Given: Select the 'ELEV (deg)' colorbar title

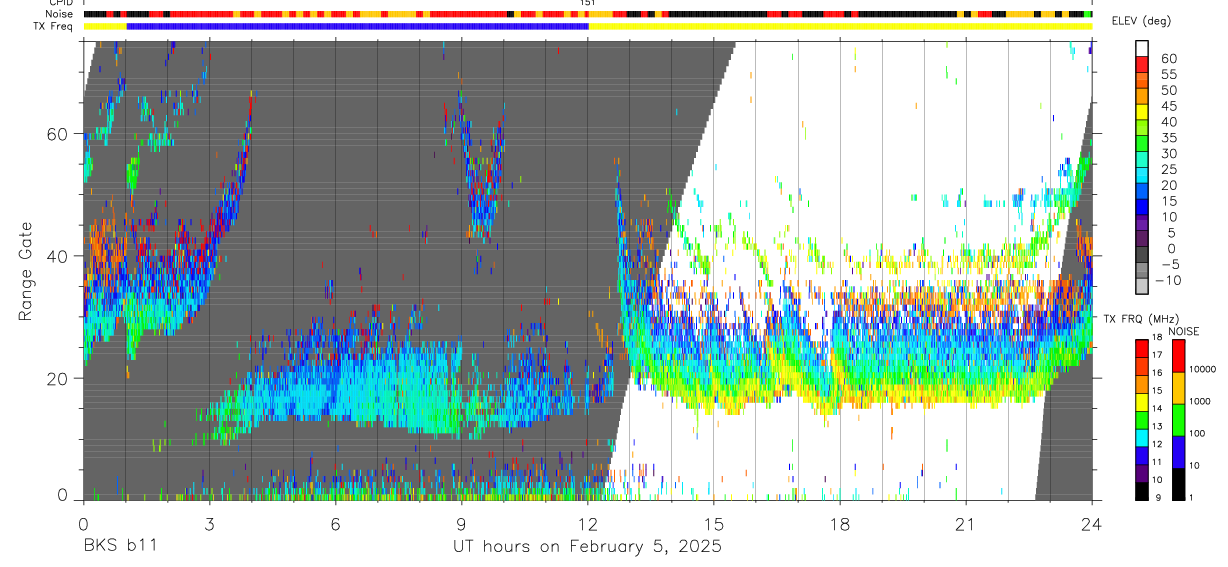Looking at the screenshot, I should point(1143,21).
